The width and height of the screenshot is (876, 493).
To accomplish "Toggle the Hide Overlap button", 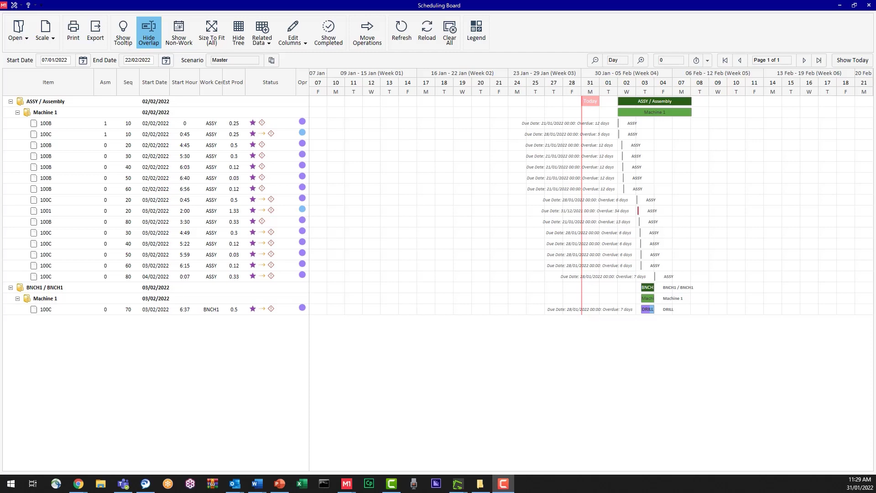I will pos(149,31).
